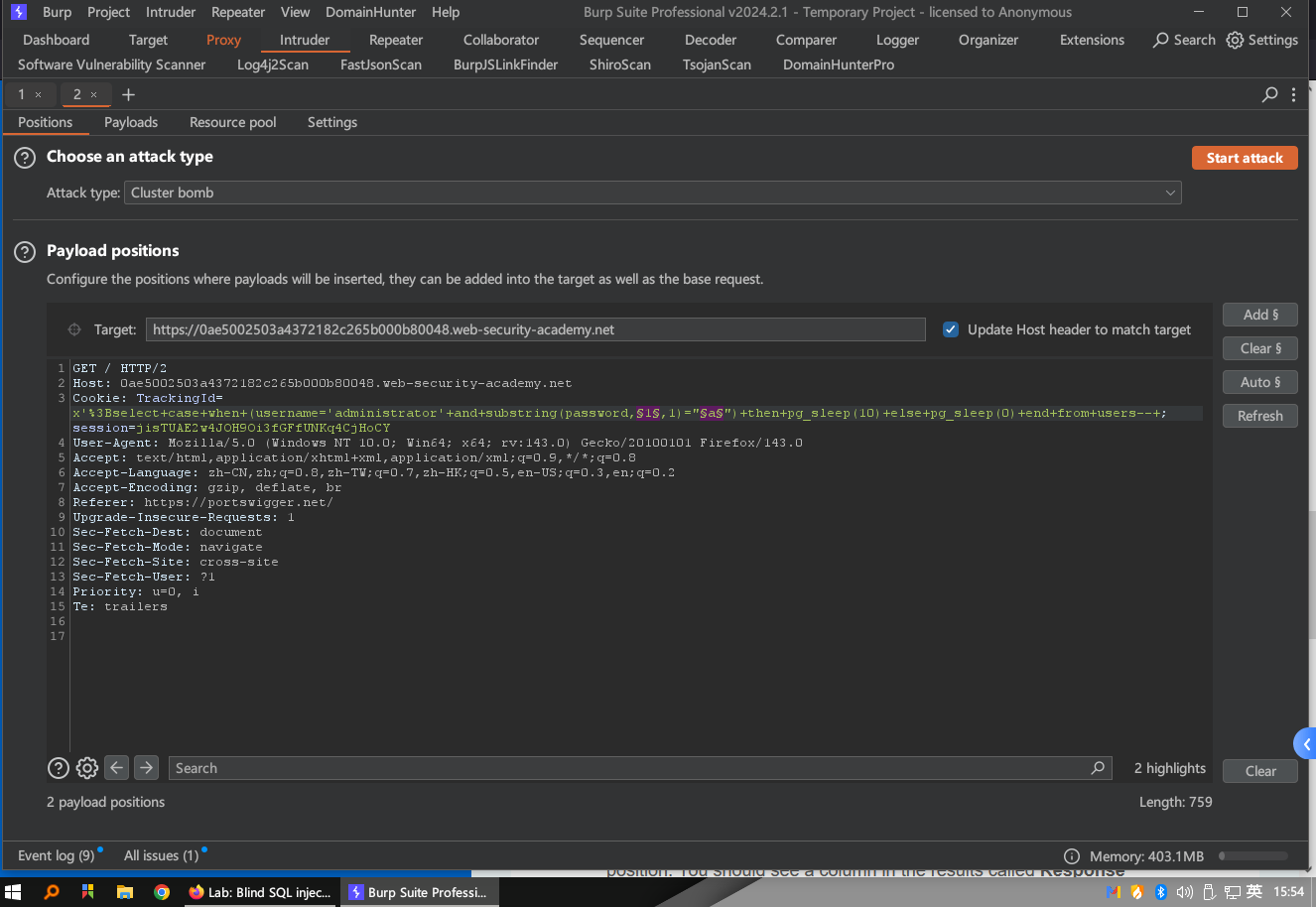Open taskbar search icon
The image size is (1316, 907).
52,892
